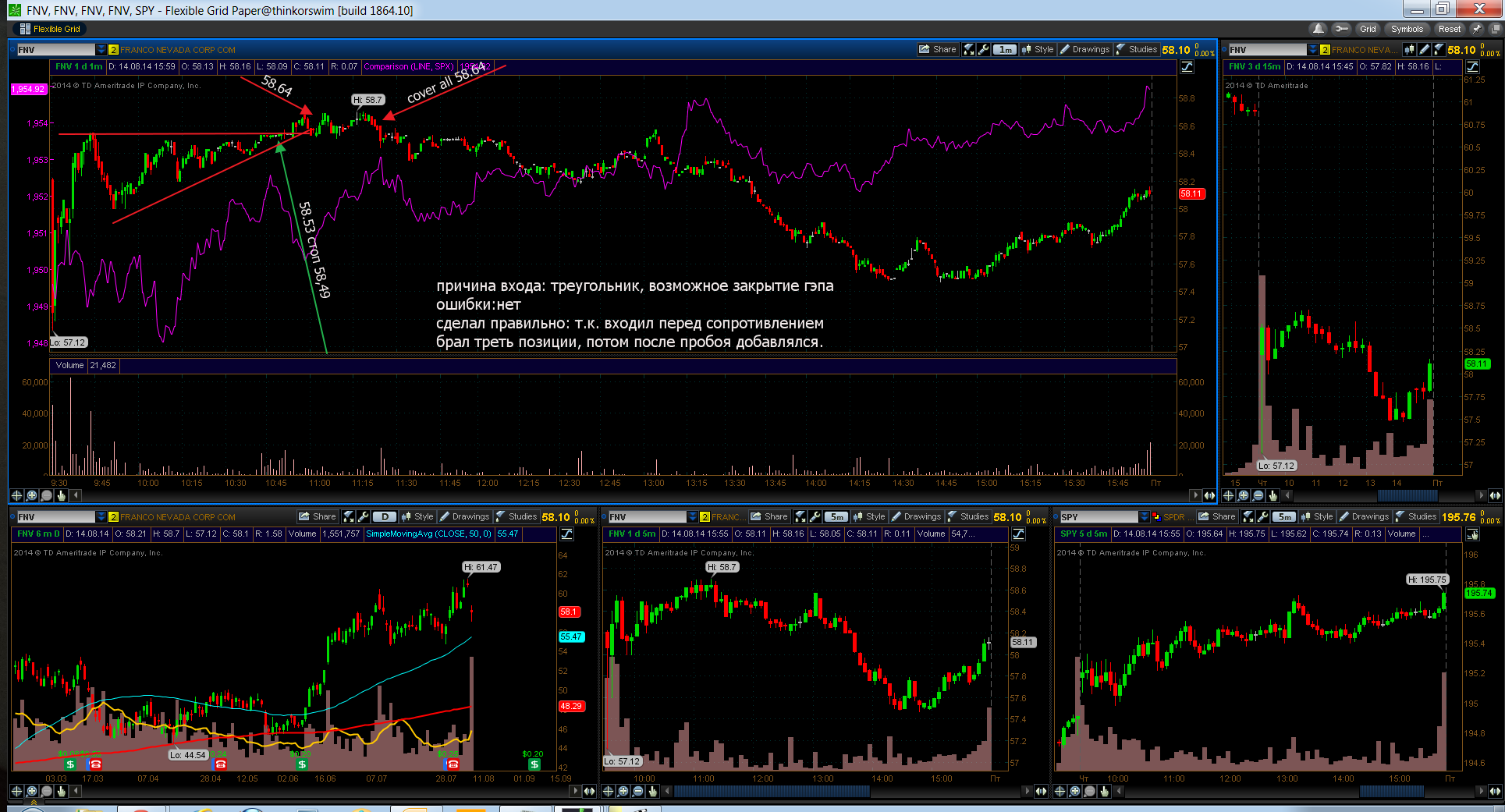This screenshot has width=1505, height=812.
Task: Select crosshair tool under main chart
Action: (x=16, y=495)
